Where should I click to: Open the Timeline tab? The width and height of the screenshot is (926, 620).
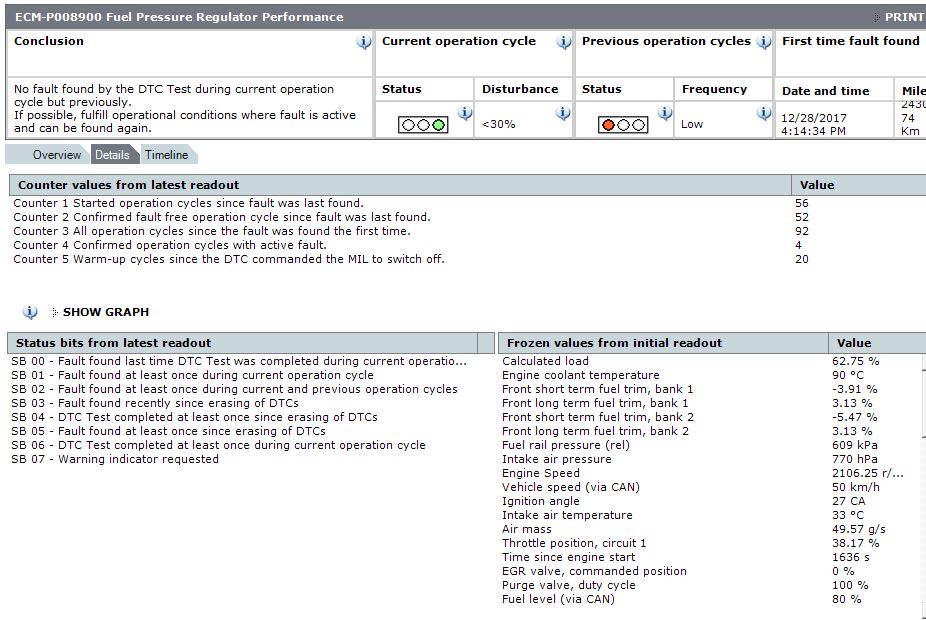tap(166, 155)
